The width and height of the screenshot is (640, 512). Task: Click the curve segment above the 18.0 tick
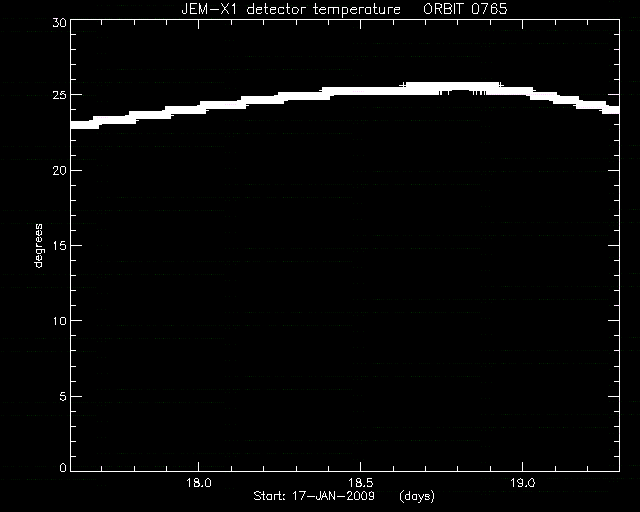point(199,107)
